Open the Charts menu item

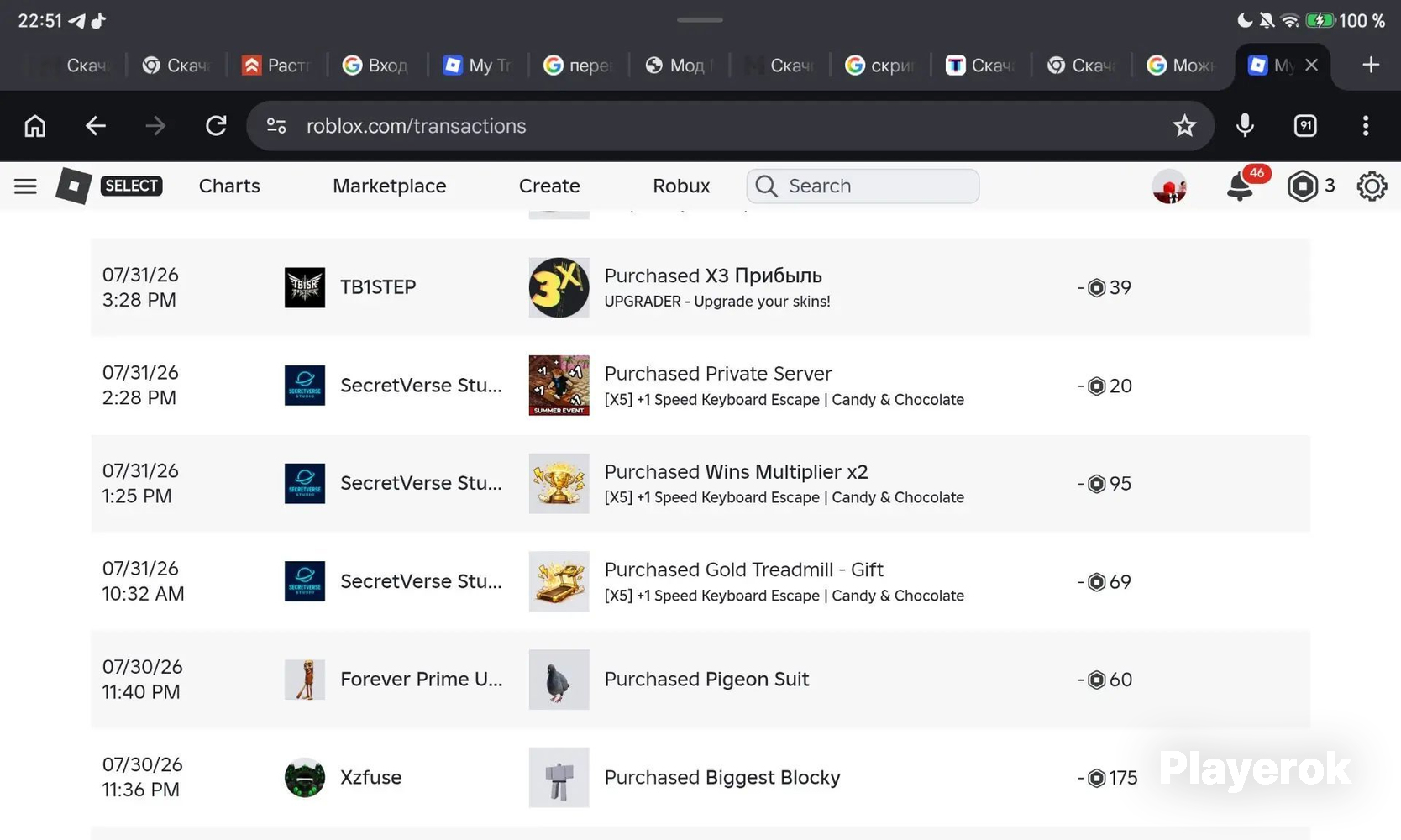pos(229,186)
